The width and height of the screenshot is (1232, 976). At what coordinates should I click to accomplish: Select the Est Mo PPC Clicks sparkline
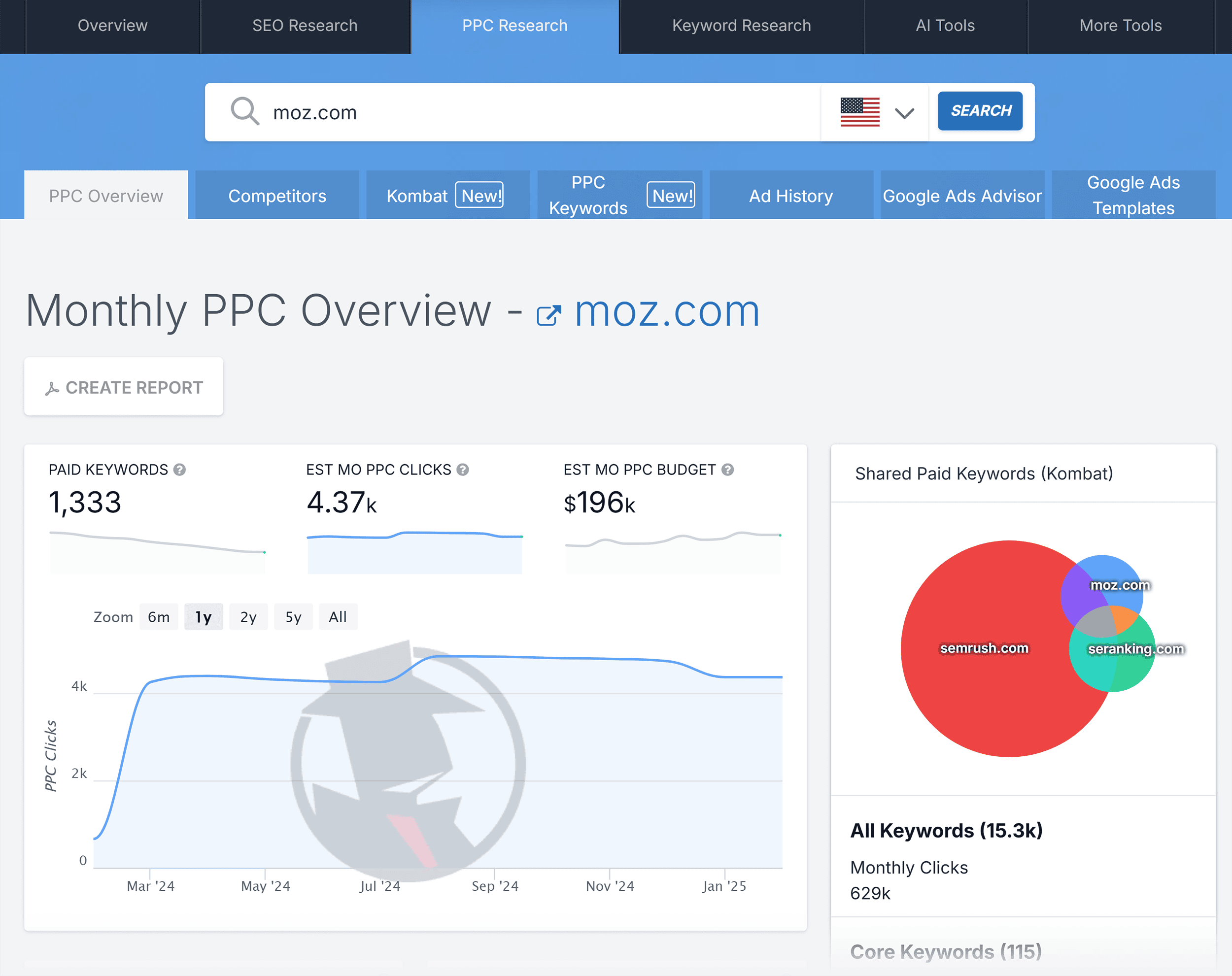pyautogui.click(x=415, y=552)
